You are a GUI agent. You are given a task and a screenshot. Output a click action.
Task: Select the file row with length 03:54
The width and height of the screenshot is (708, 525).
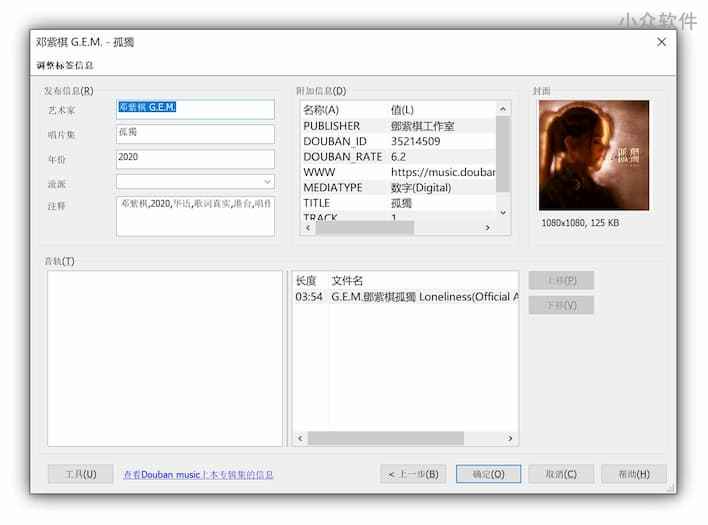click(406, 297)
